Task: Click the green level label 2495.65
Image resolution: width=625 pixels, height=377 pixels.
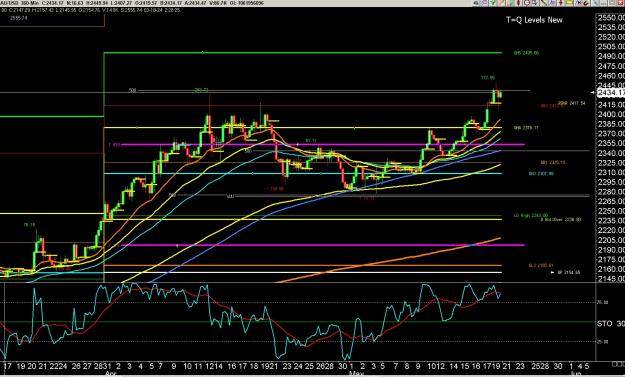Action: (x=526, y=53)
